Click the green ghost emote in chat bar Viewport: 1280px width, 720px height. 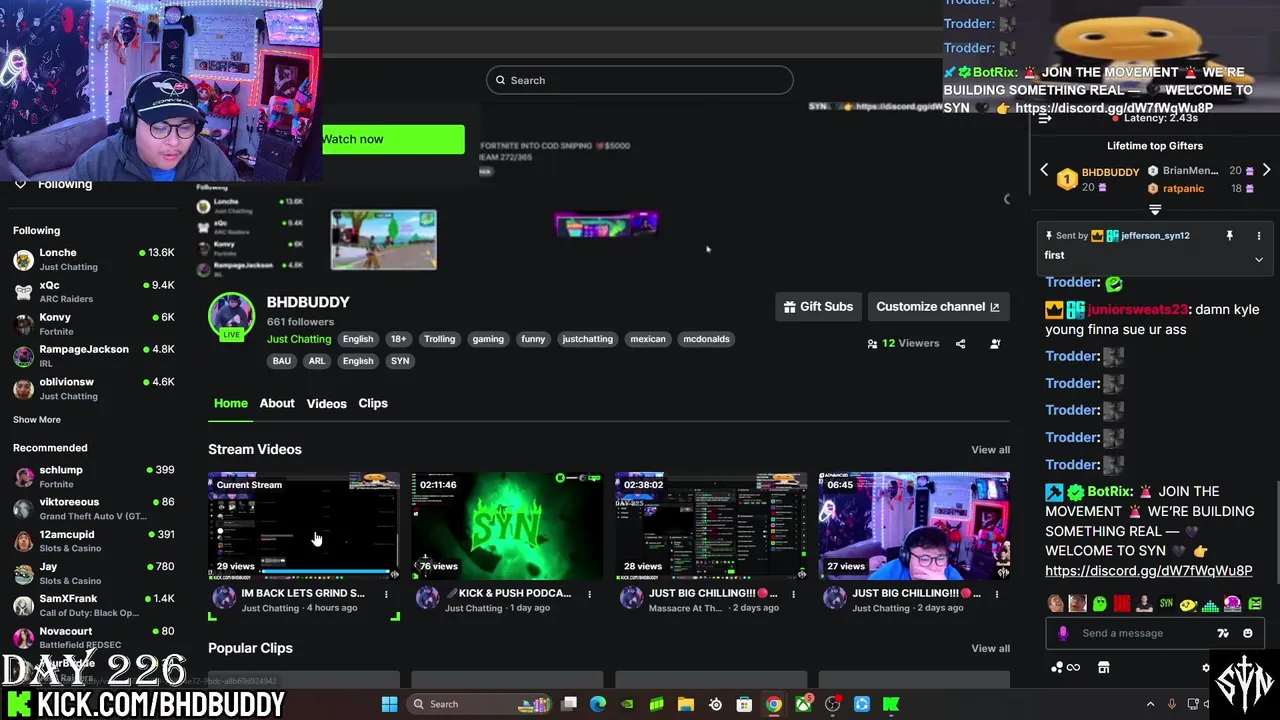[x=1100, y=604]
